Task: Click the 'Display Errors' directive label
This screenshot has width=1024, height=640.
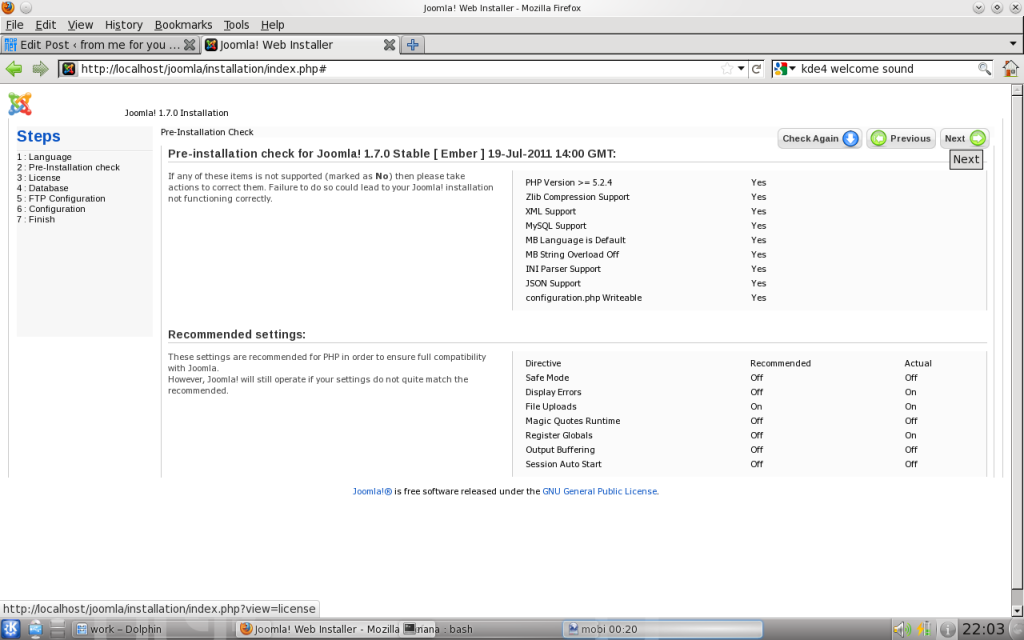Action: coord(553,392)
